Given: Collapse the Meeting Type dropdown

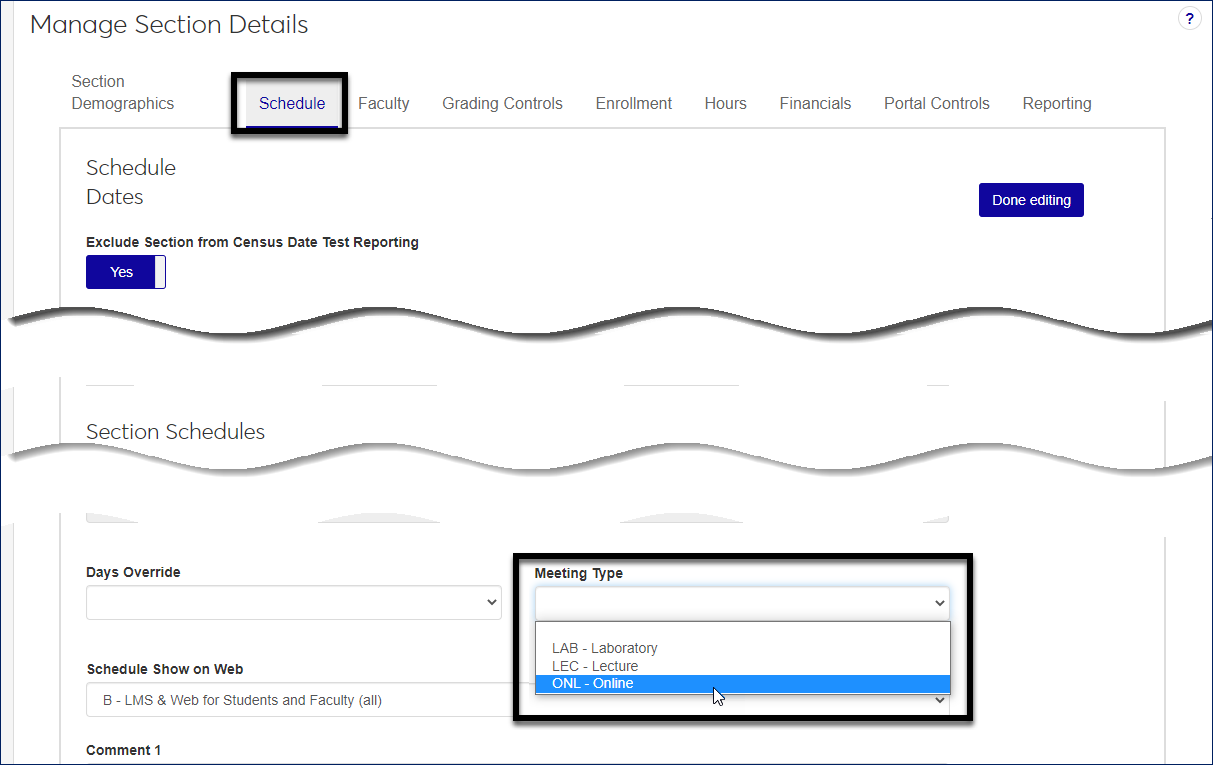Looking at the screenshot, I should coord(741,603).
